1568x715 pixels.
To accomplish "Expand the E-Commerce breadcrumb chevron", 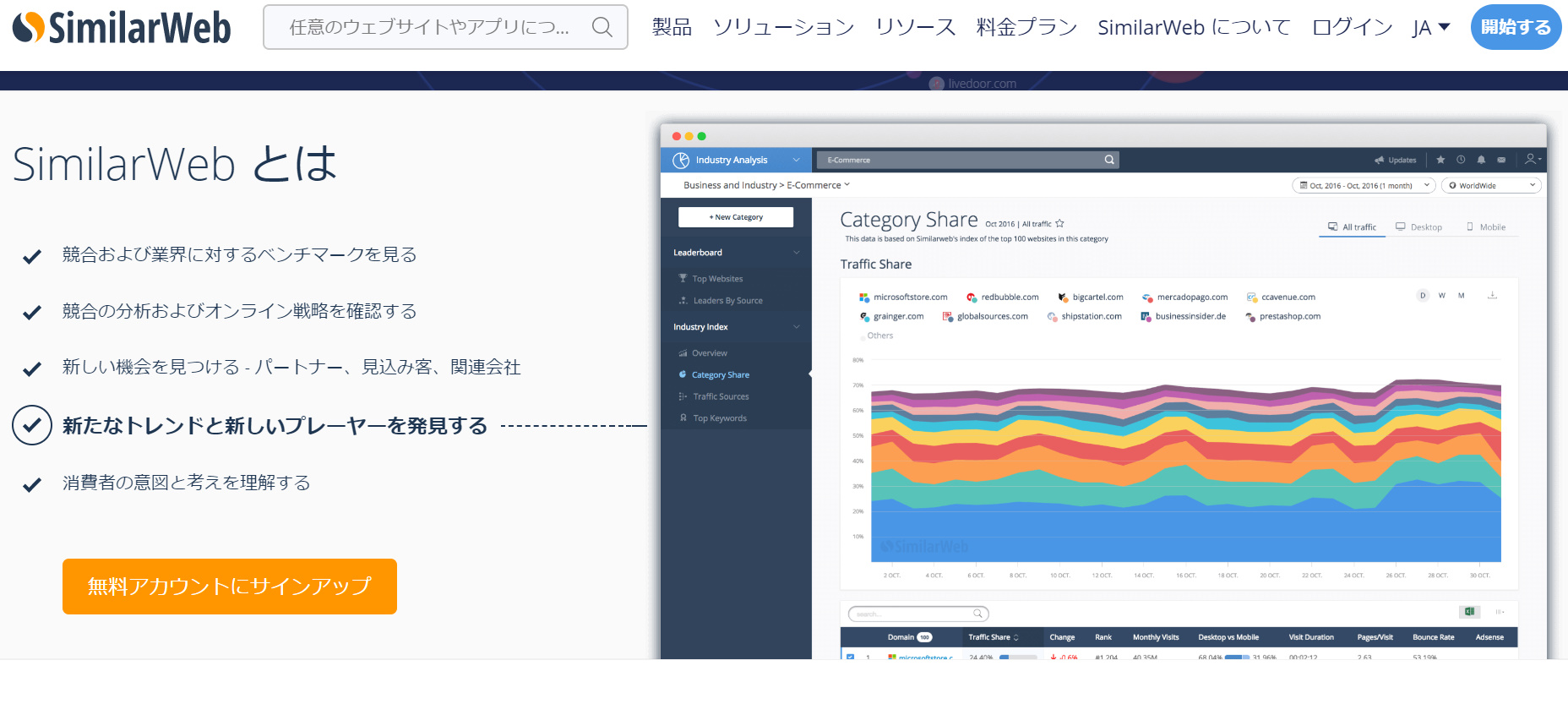I will 847,184.
